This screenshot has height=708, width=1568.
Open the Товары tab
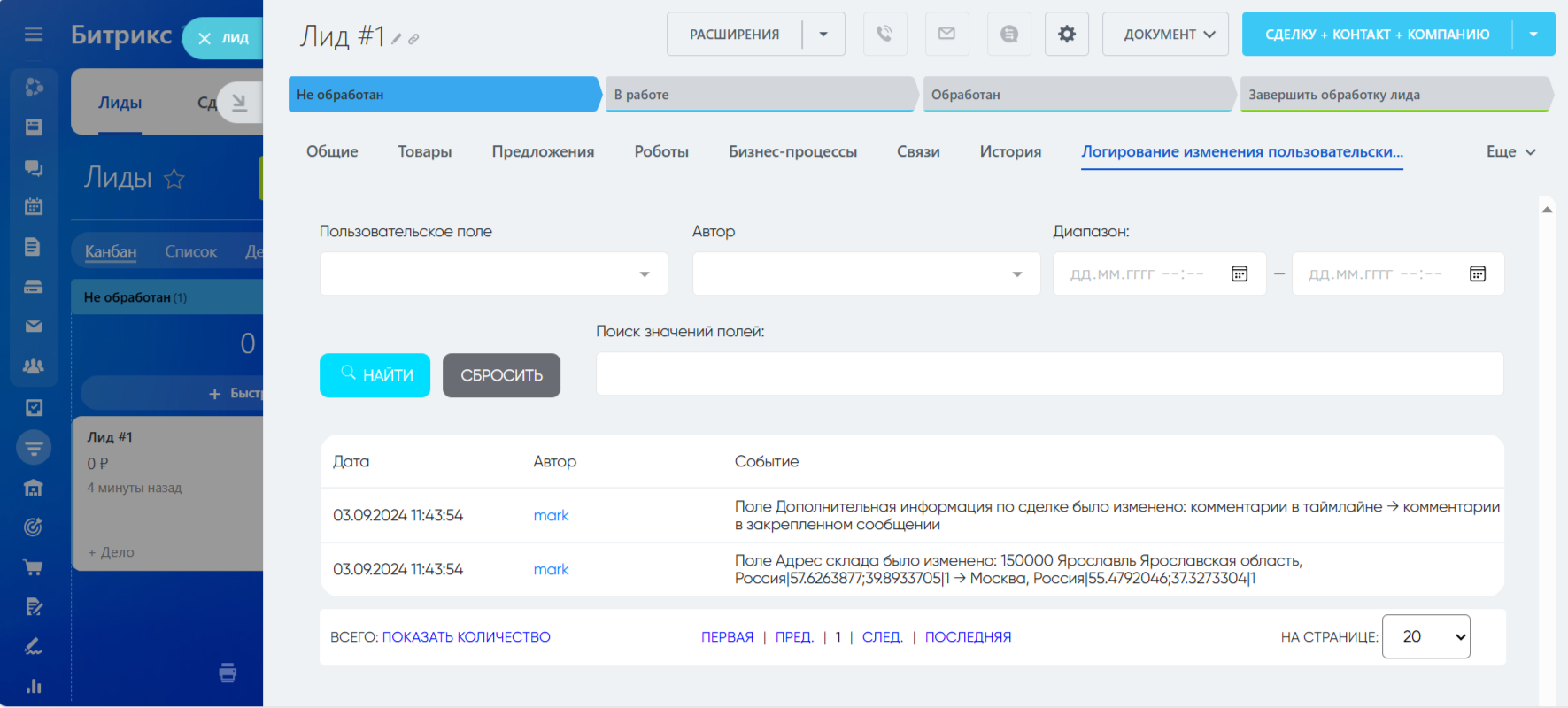(425, 151)
